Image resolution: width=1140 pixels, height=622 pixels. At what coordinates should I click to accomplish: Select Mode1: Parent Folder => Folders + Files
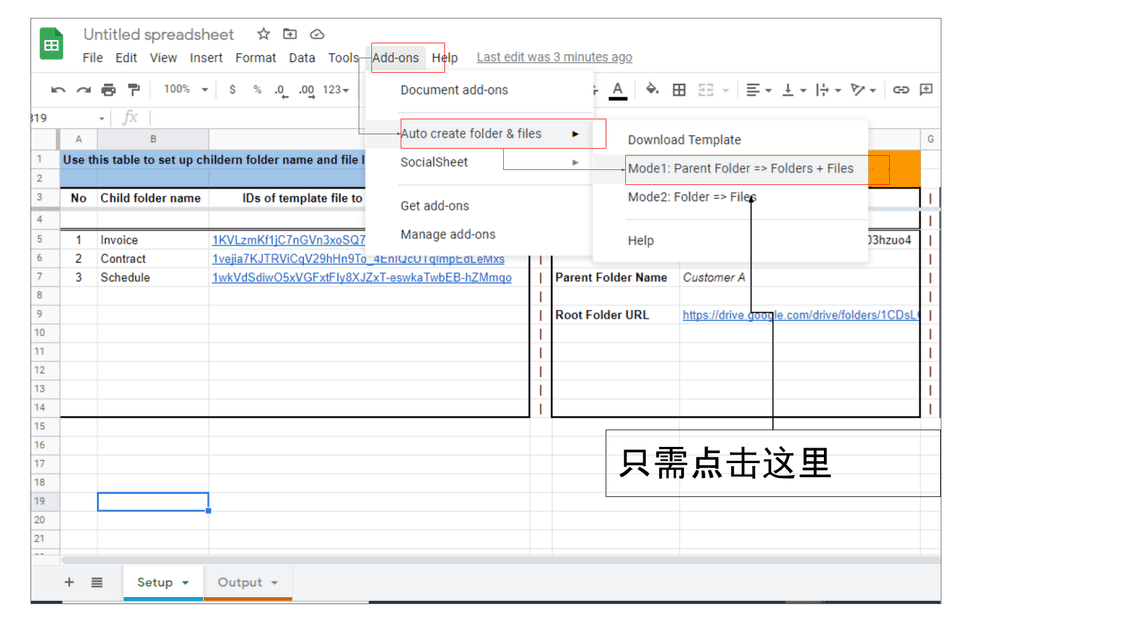click(x=740, y=169)
